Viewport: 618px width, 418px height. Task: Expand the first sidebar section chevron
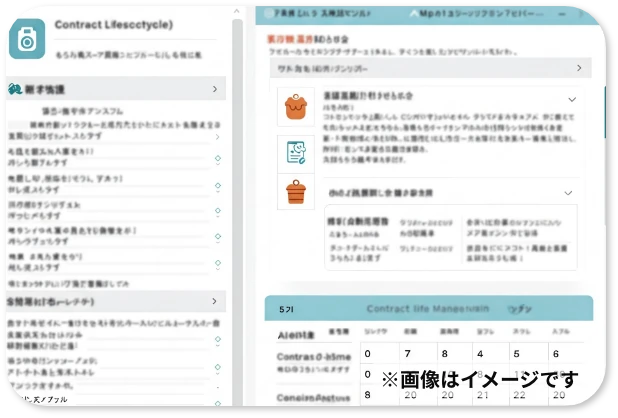(215, 89)
